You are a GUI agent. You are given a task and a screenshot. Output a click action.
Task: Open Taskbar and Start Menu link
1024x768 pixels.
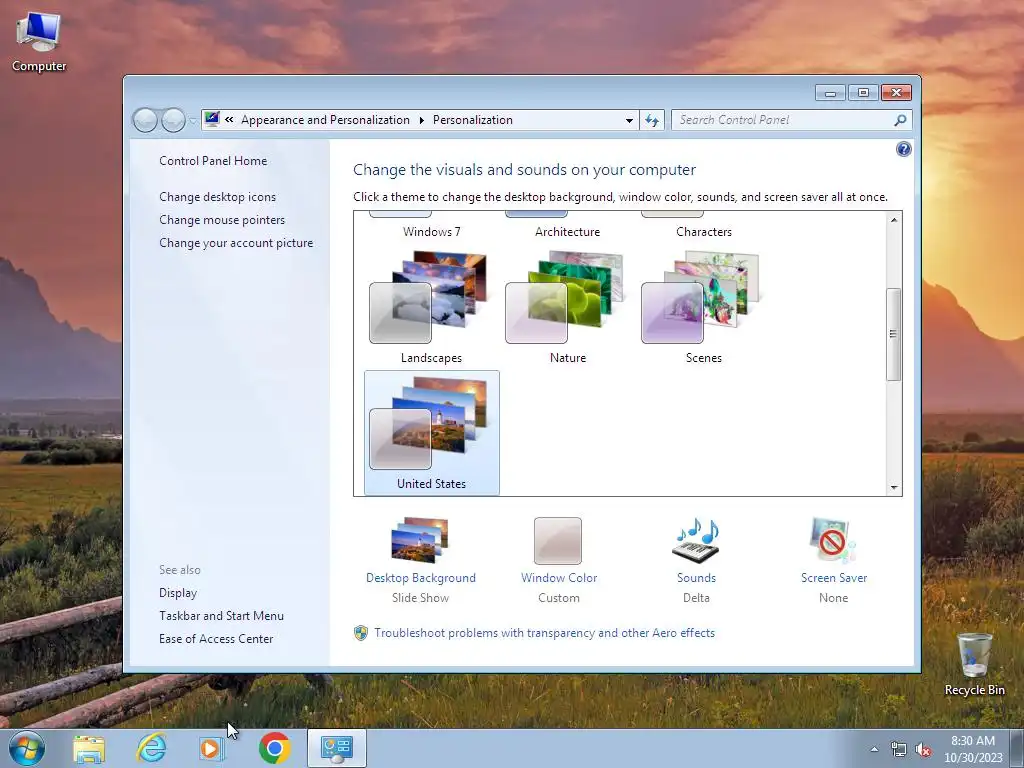pos(221,616)
